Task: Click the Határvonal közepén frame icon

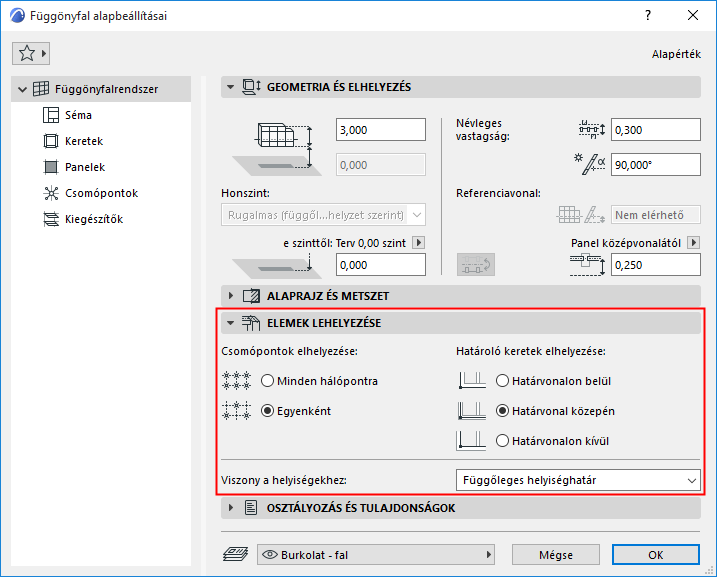Action: 472,411
